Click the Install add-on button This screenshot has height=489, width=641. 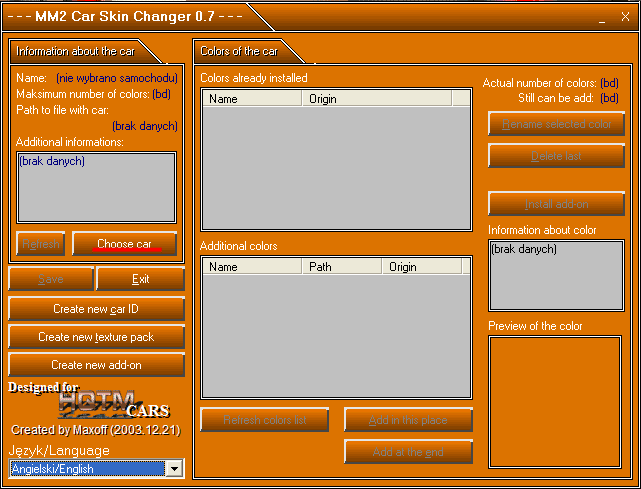click(556, 204)
